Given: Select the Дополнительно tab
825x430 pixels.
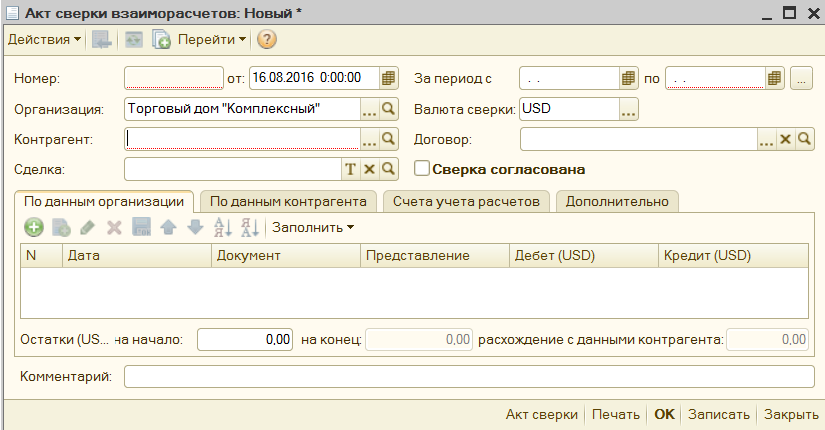Looking at the screenshot, I should pos(616,201).
